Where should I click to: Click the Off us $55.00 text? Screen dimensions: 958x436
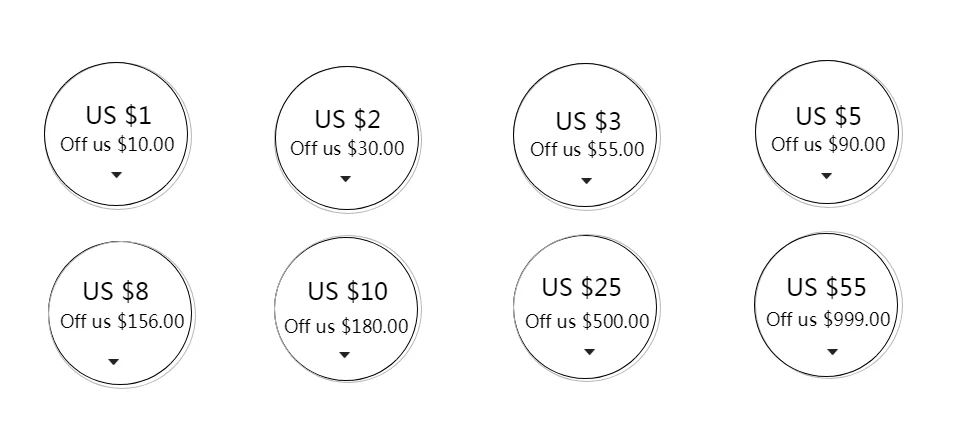point(587,150)
